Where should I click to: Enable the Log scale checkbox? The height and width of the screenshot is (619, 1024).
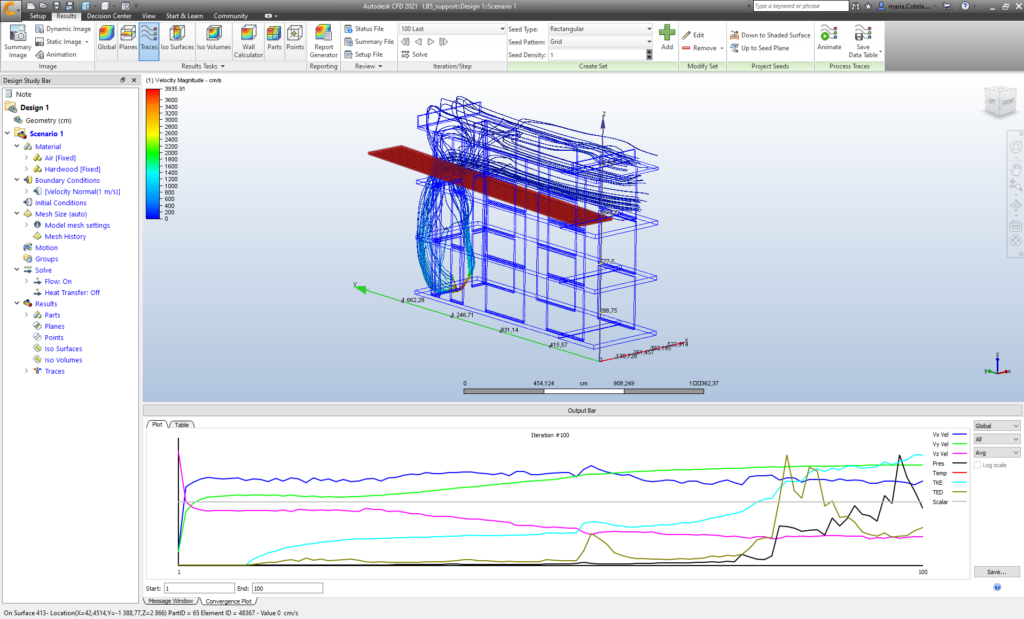977,465
